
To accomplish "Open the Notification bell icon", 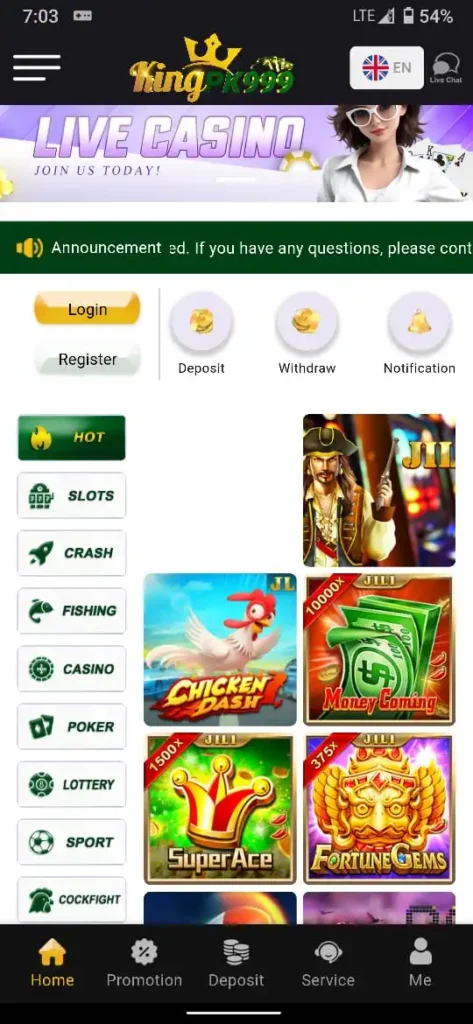I will pyautogui.click(x=419, y=322).
